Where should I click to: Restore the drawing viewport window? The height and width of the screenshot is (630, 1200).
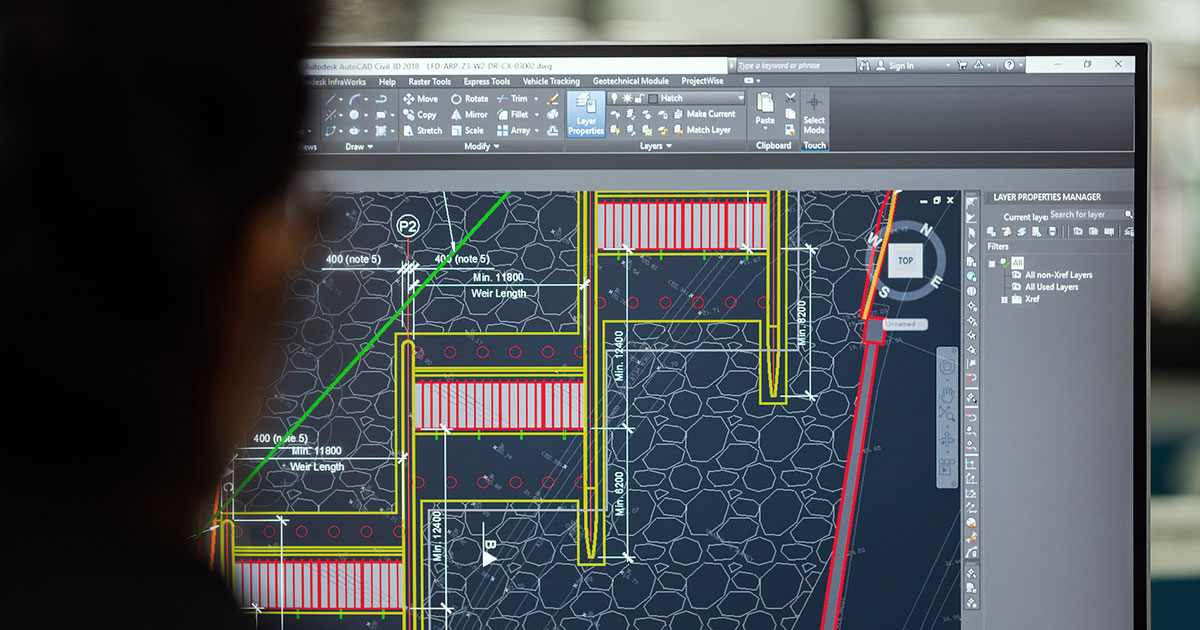(936, 200)
